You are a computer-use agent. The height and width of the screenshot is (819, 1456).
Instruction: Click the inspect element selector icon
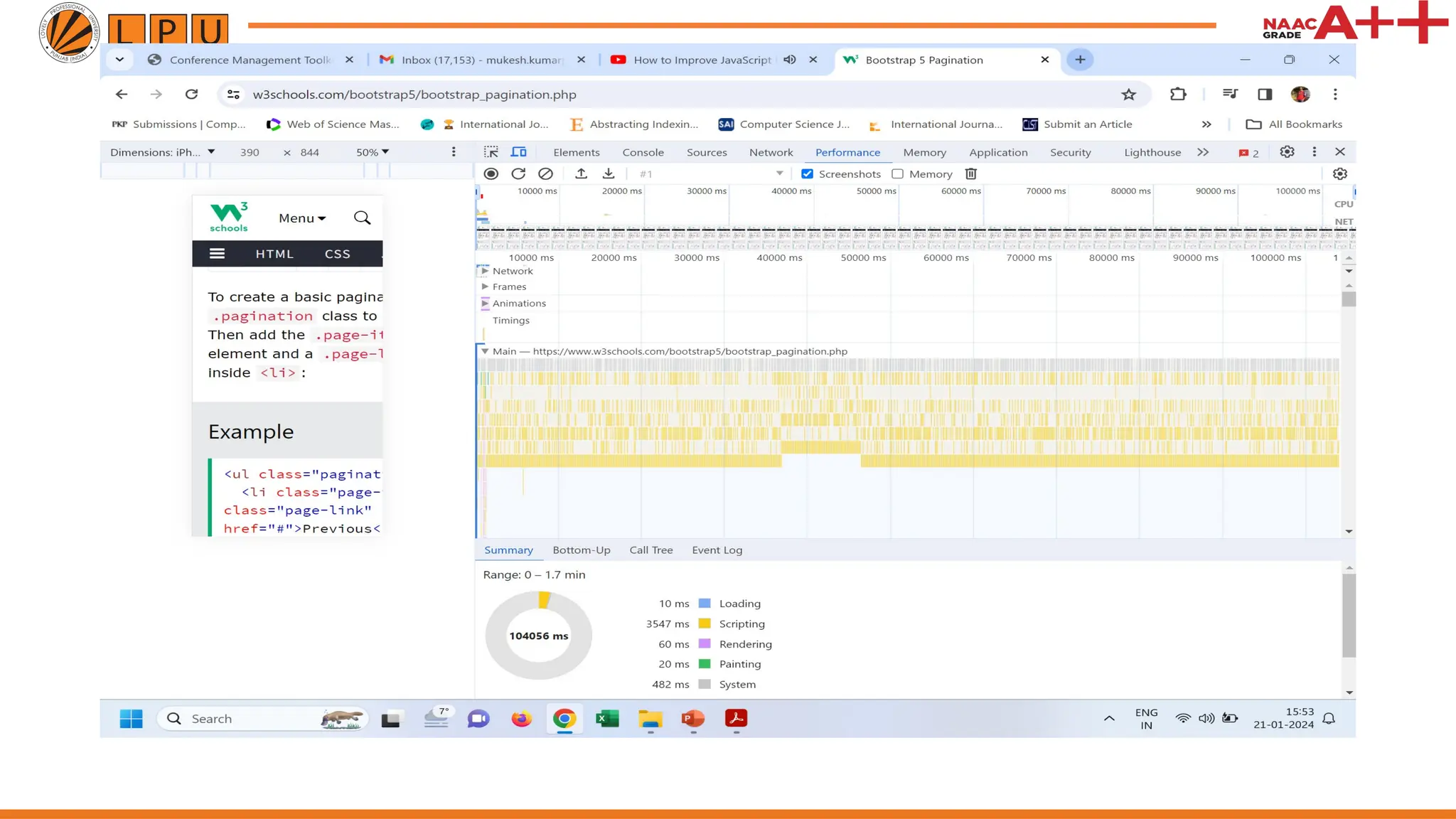coord(491,152)
